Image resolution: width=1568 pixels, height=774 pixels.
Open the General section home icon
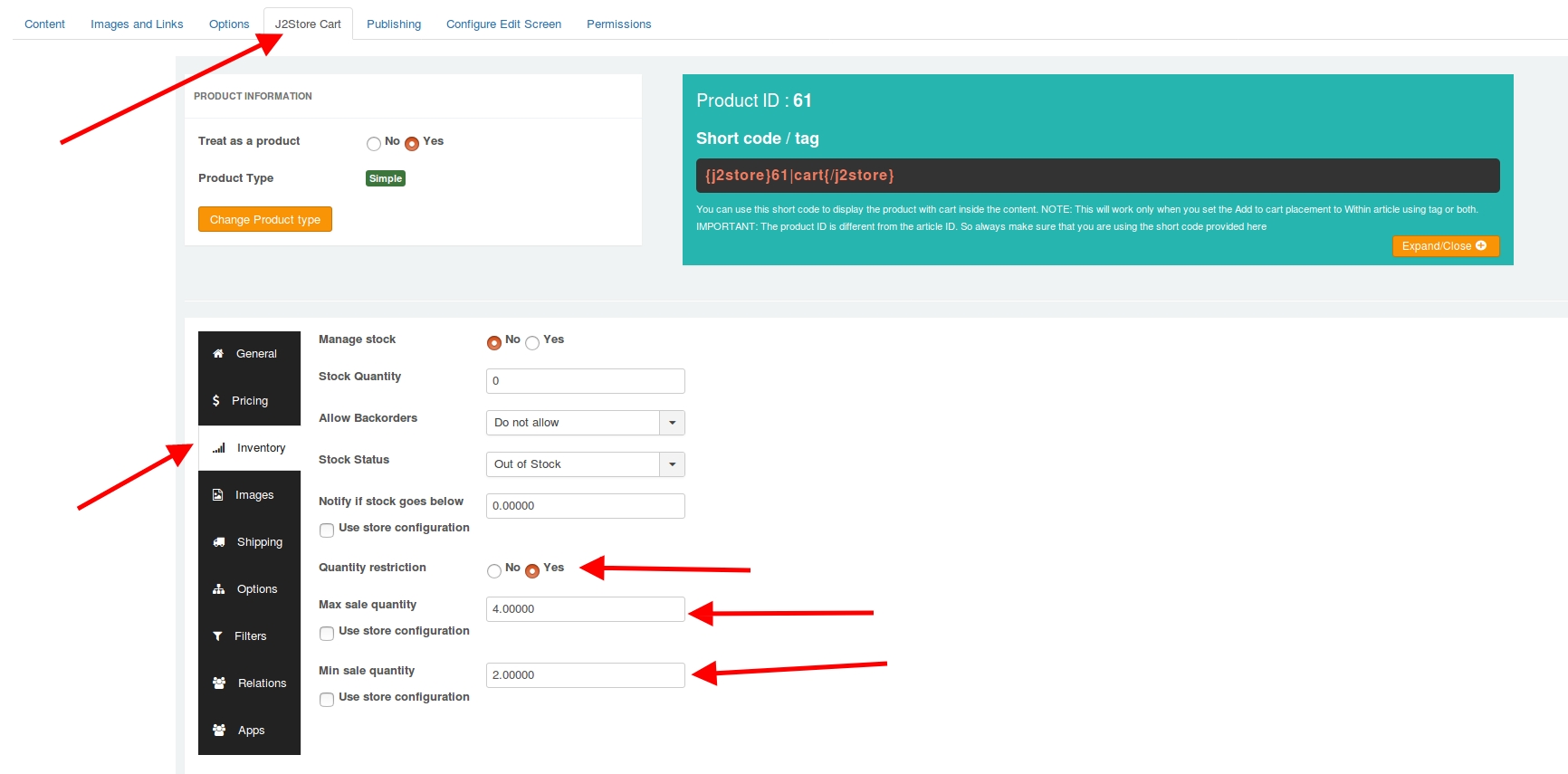tap(218, 354)
